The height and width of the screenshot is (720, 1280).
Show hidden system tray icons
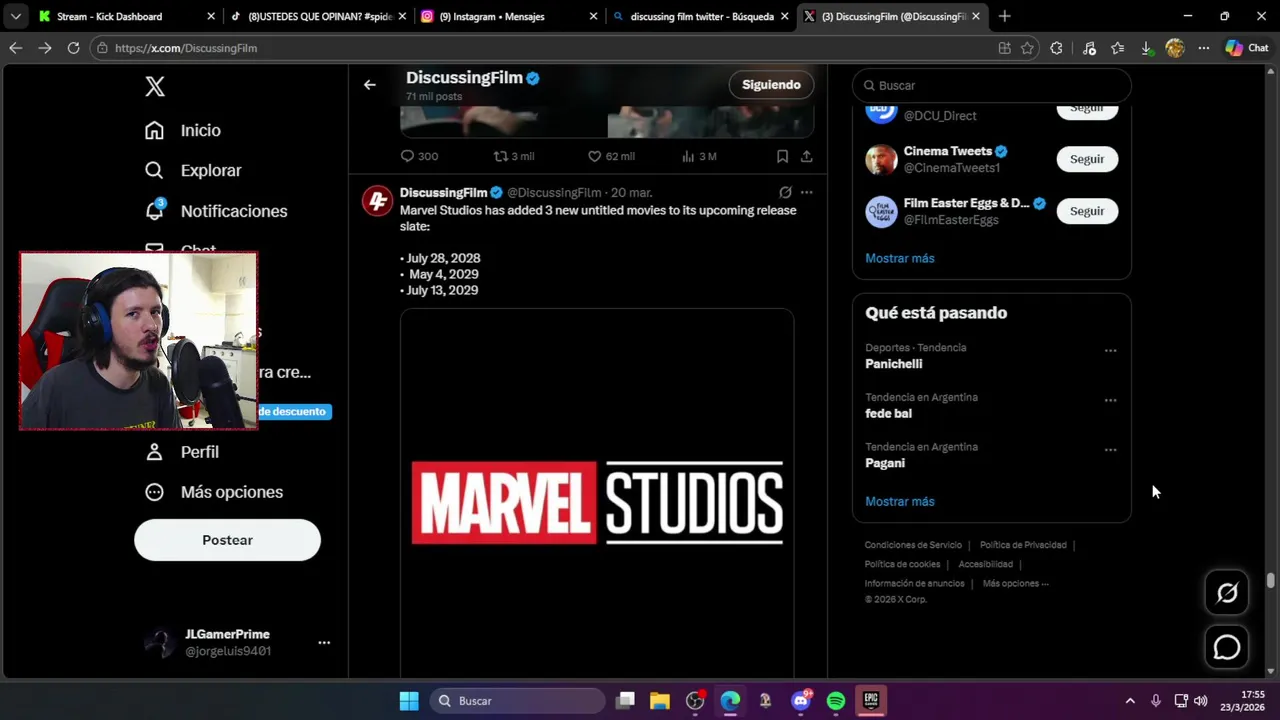1130,701
